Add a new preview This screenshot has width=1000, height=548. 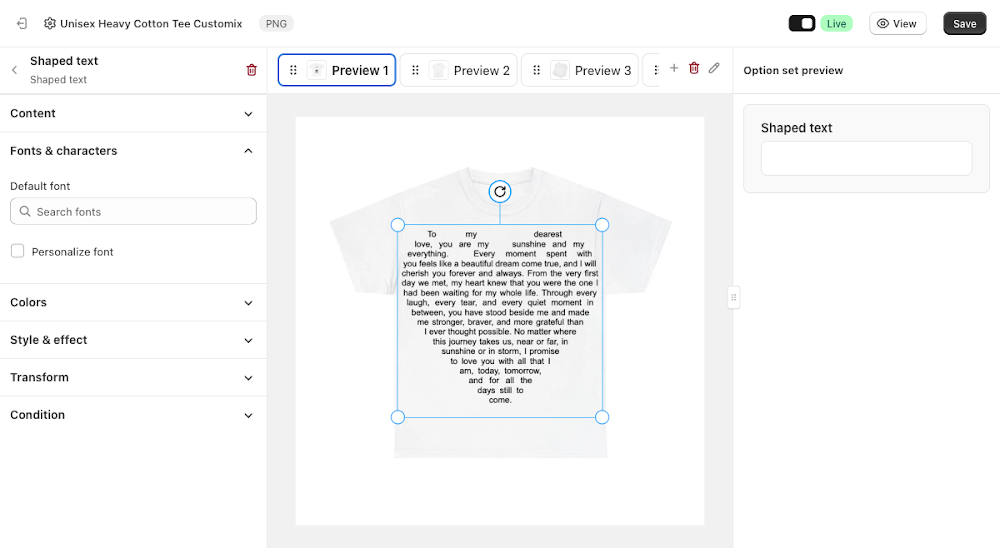click(673, 68)
